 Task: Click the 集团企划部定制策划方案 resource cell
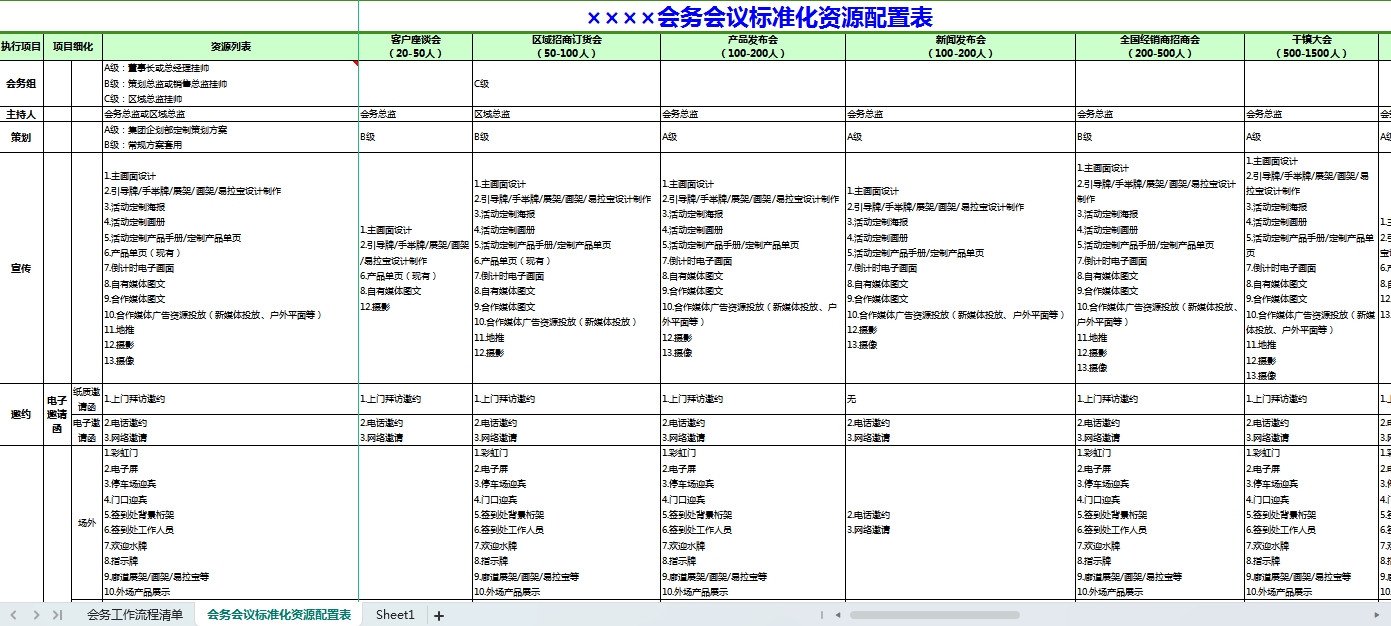(231, 137)
